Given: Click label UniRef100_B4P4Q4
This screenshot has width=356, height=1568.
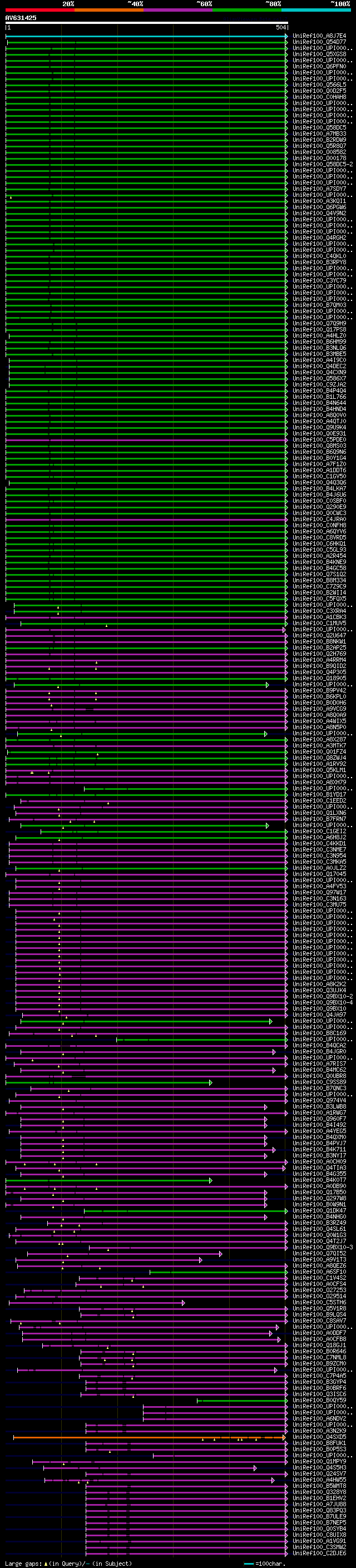Looking at the screenshot, I should coord(319,391).
